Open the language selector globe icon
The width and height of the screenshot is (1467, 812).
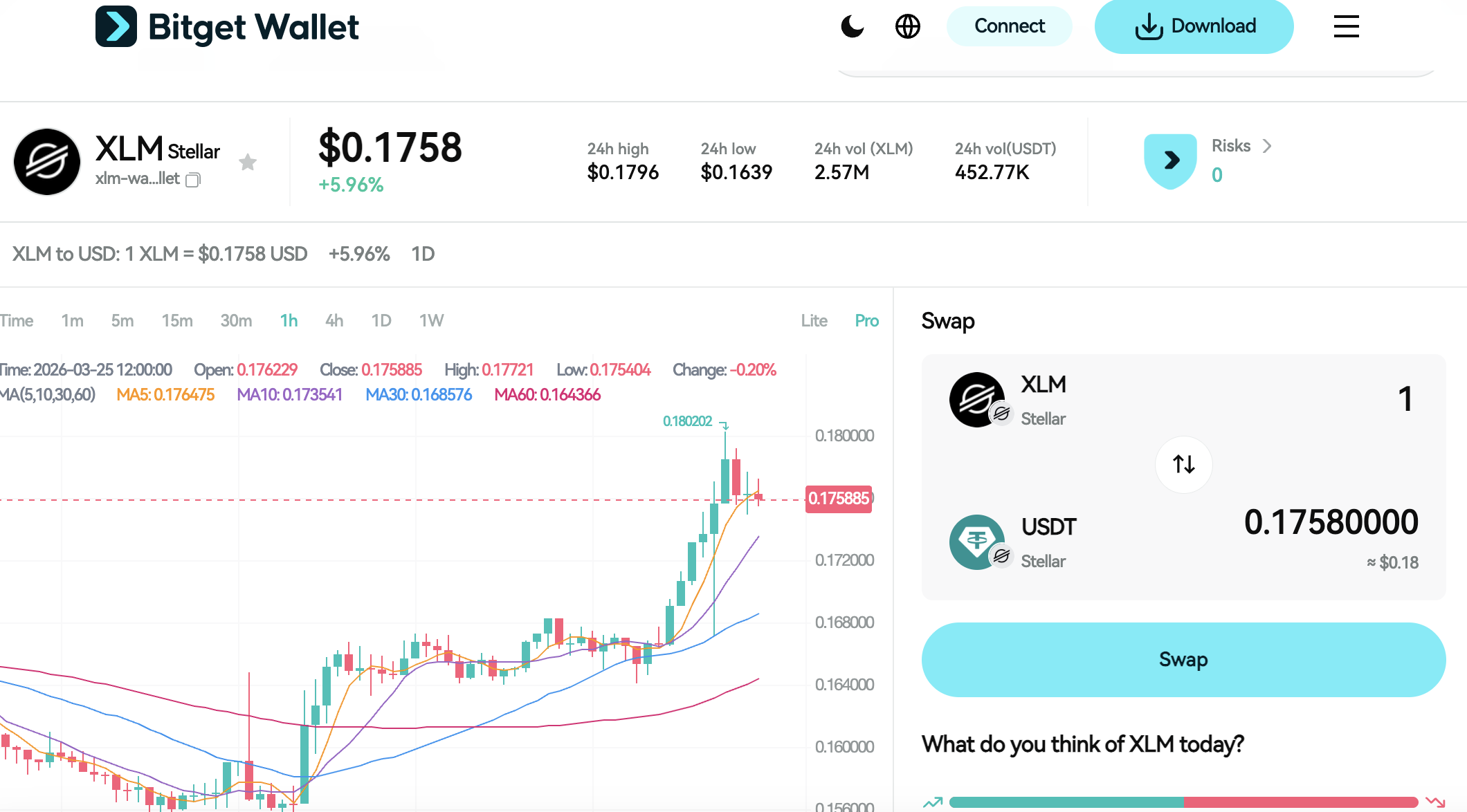pyautogui.click(x=907, y=26)
